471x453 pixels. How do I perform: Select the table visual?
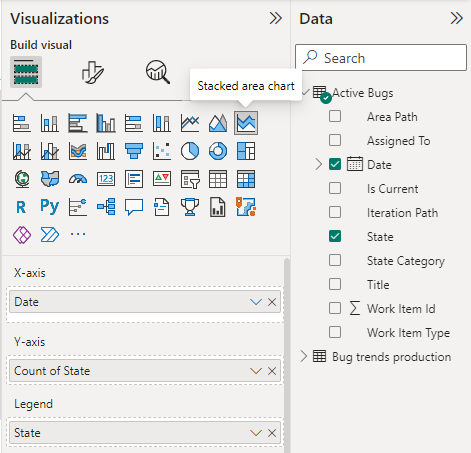[x=218, y=179]
